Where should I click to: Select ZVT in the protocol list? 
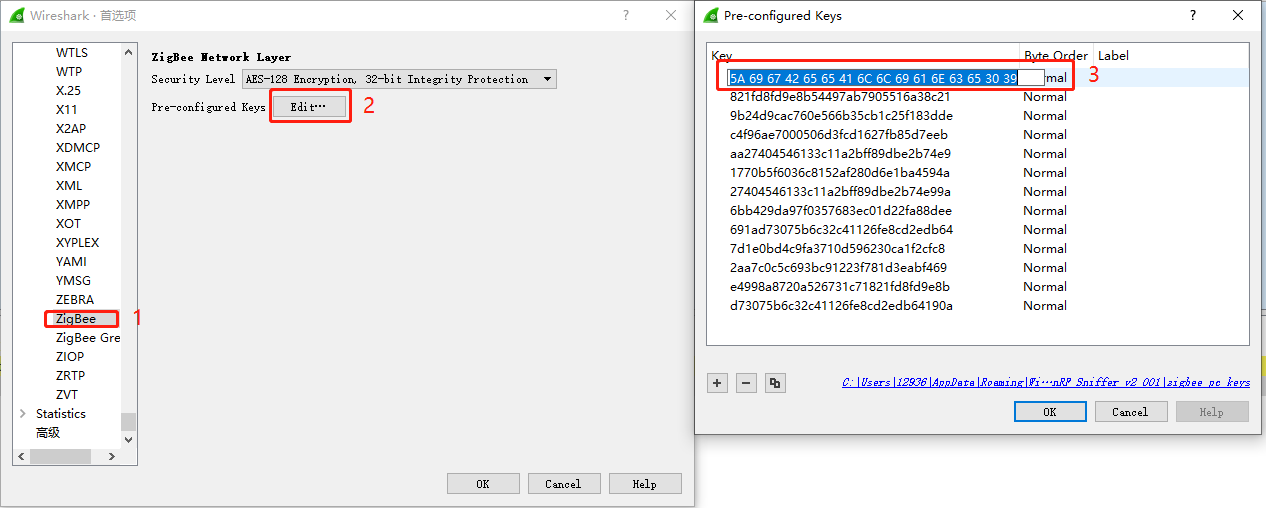pyautogui.click(x=67, y=394)
